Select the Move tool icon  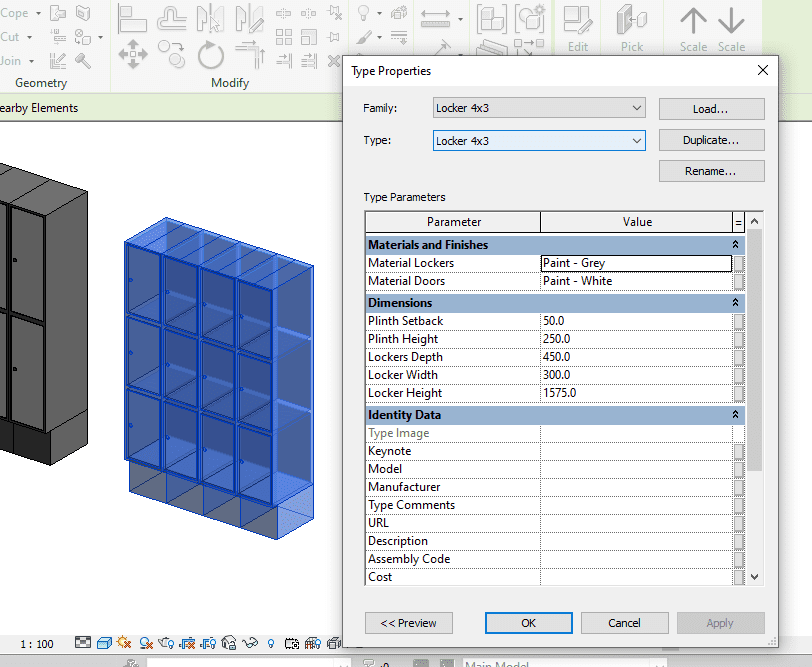[134, 53]
